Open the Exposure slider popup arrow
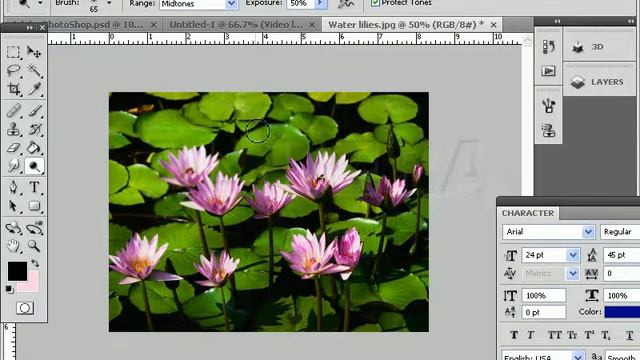 [x=321, y=4]
